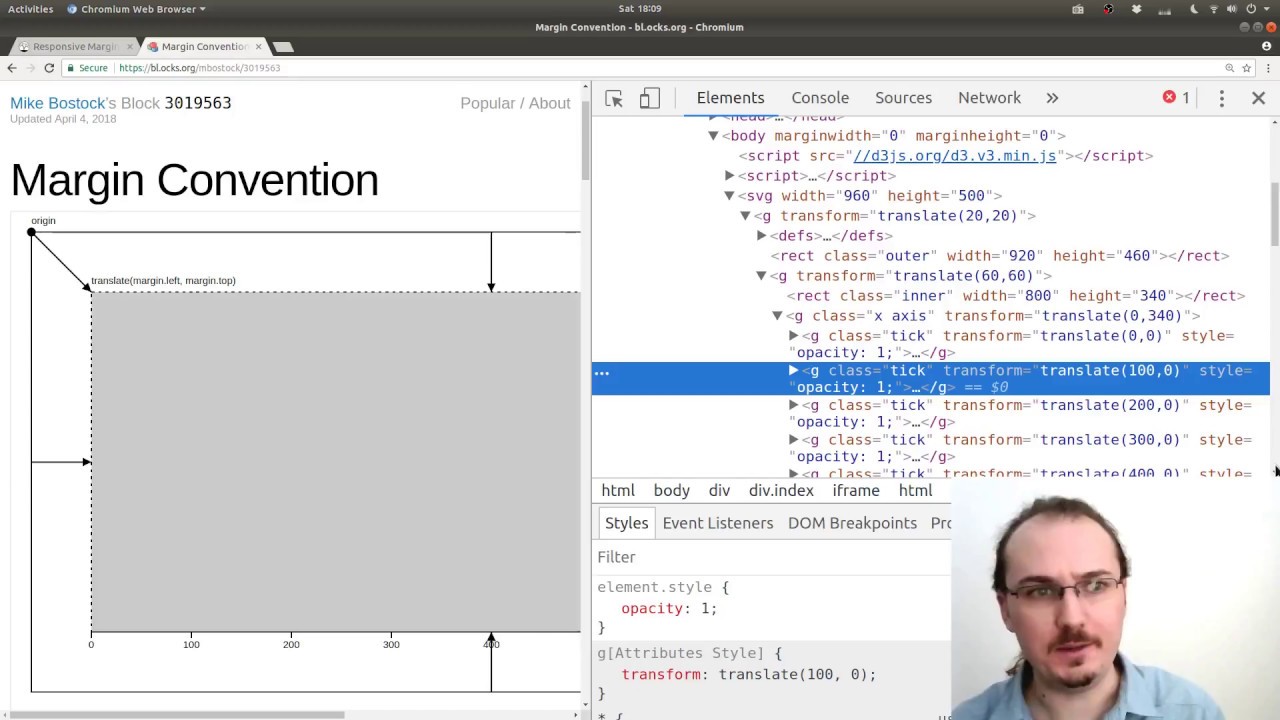This screenshot has height=720, width=1280.
Task: Close the DevTools panel
Action: coord(1258,98)
